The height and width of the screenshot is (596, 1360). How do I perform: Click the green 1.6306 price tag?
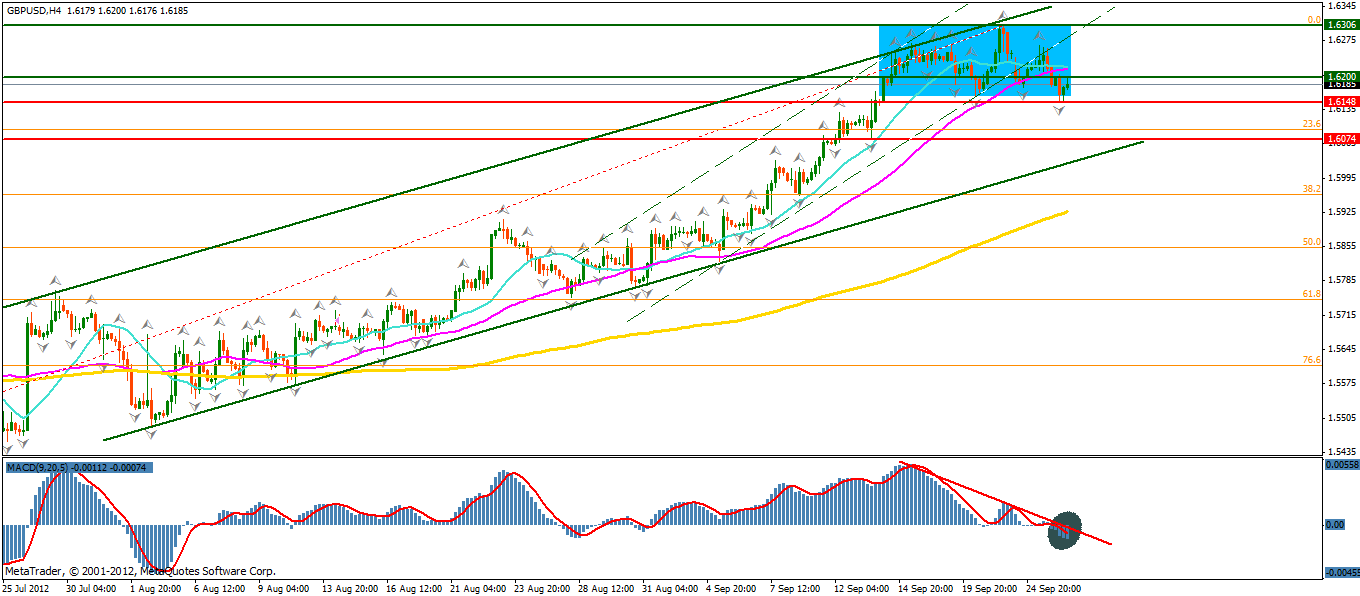tap(1339, 24)
